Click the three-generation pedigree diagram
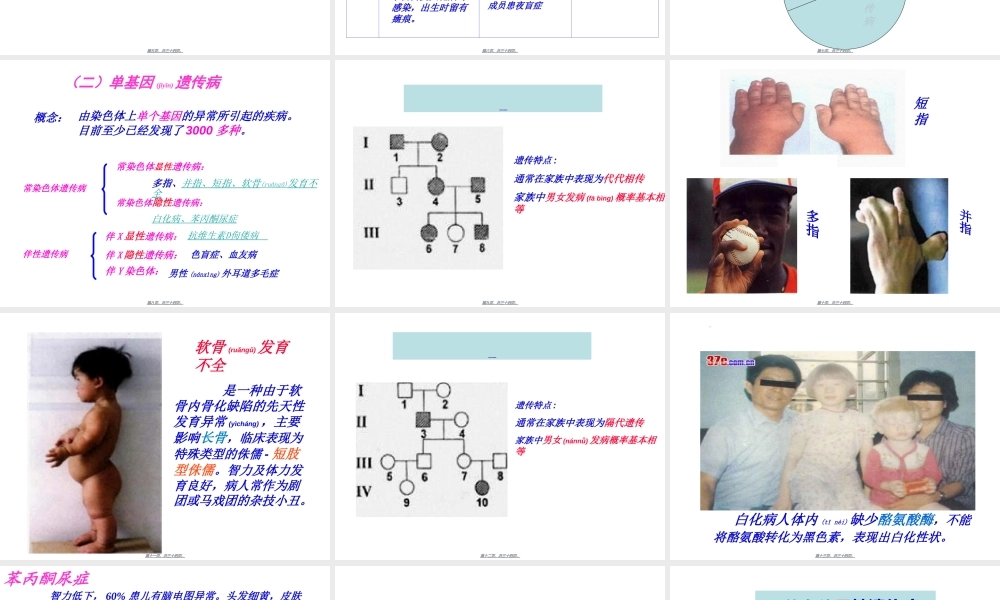The width and height of the screenshot is (1000, 600). [x=428, y=197]
